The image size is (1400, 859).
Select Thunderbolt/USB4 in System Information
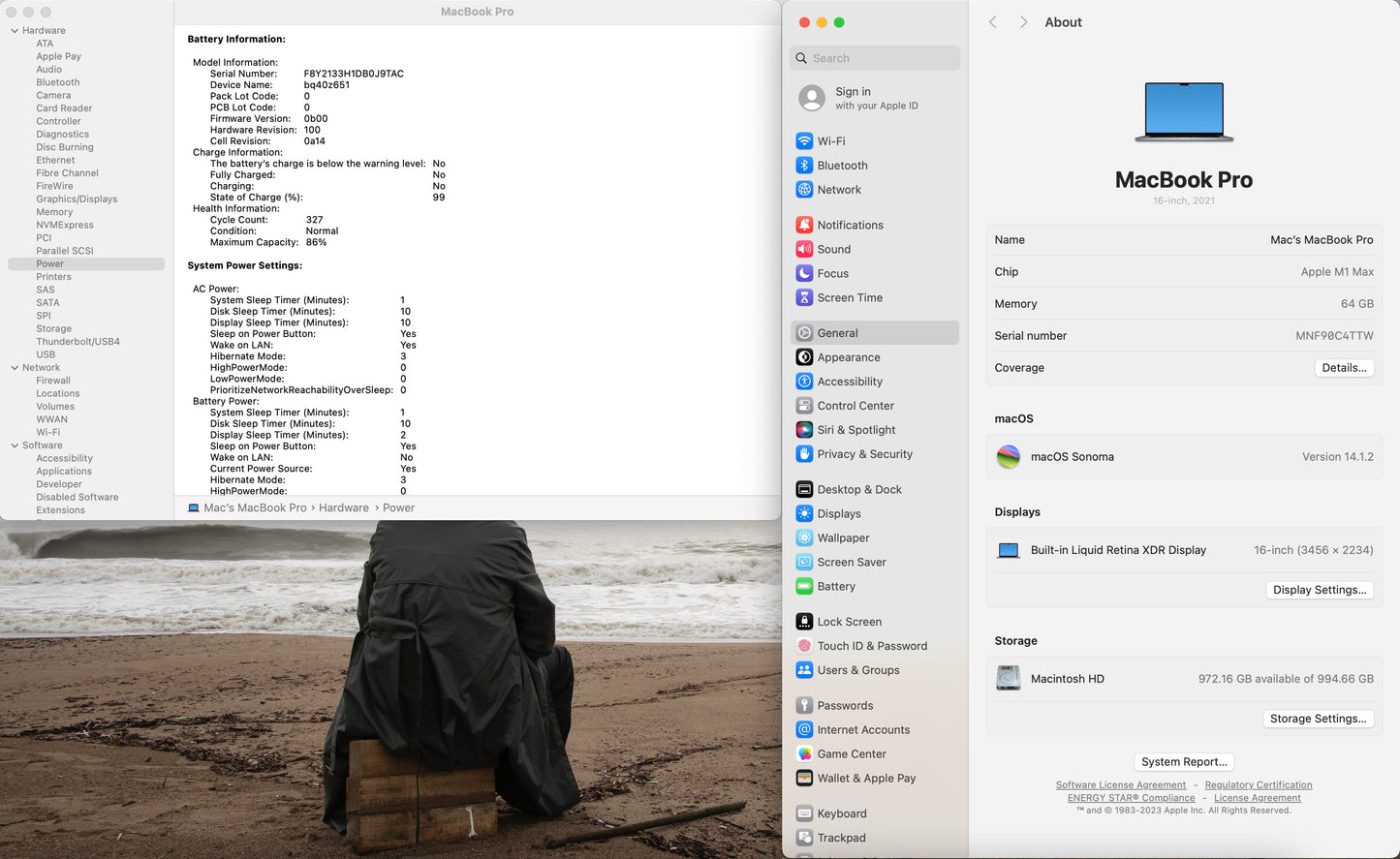tap(78, 342)
